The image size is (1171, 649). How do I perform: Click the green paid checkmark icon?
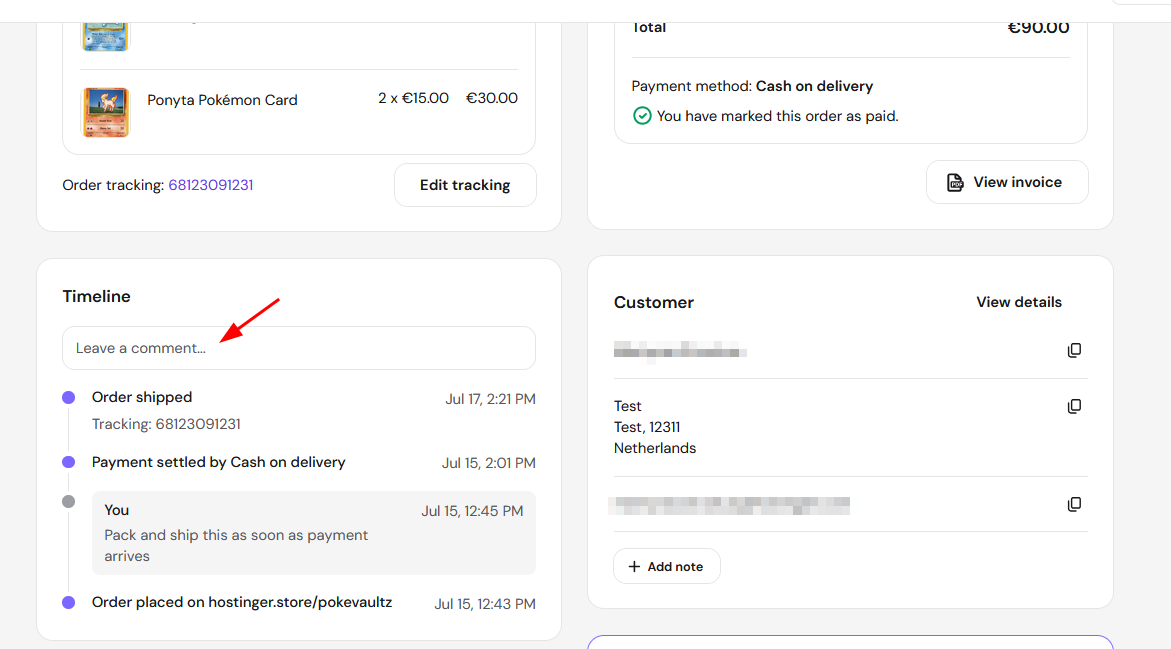click(x=642, y=116)
